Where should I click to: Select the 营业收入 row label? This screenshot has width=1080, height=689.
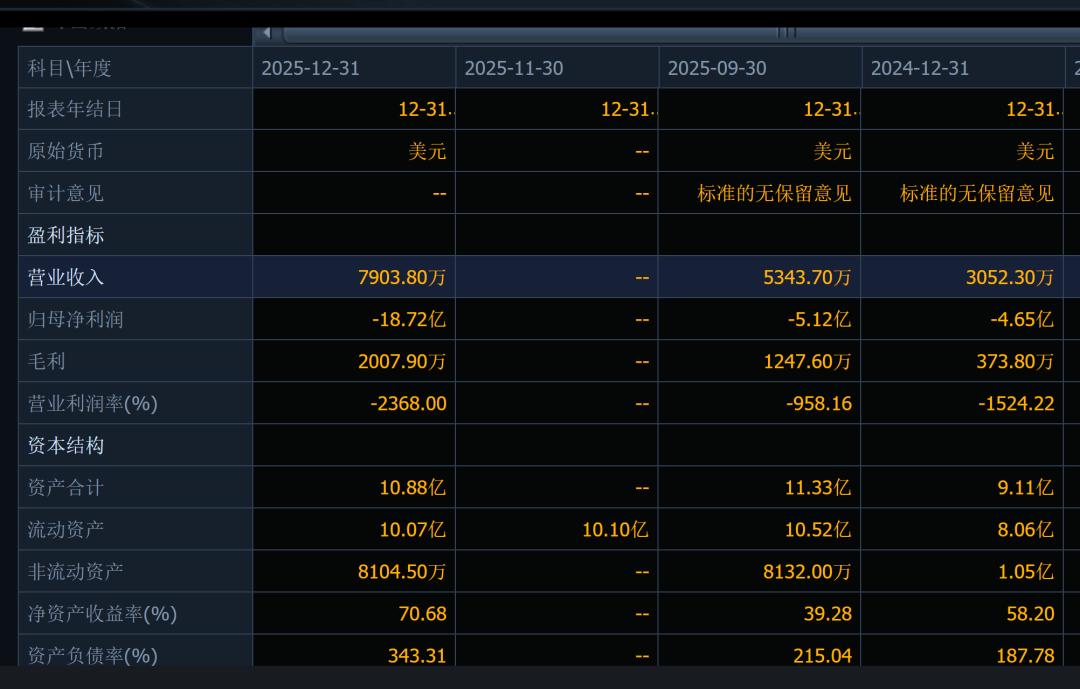pyautogui.click(x=66, y=278)
